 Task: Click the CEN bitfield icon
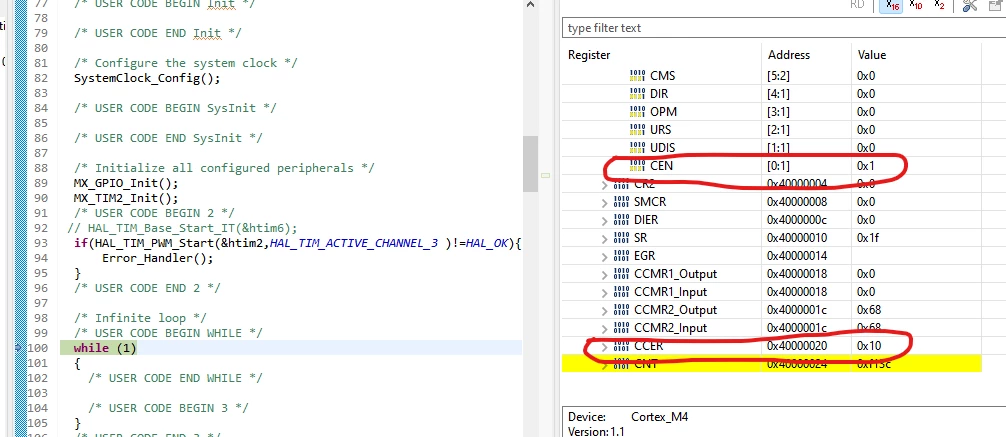tap(637, 166)
